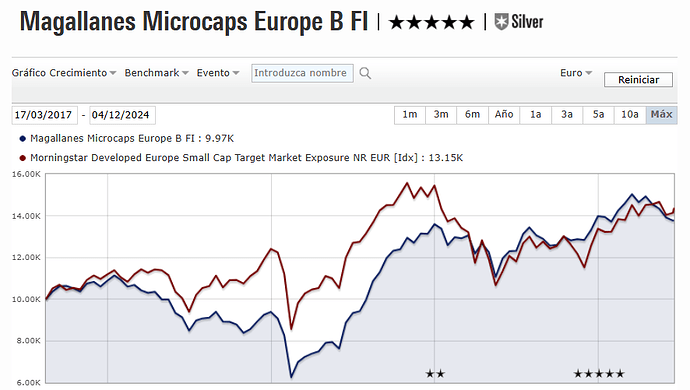Screen dimensions: 690x390
Task: Click the two-star rating marker on chart
Action: [x=435, y=374]
